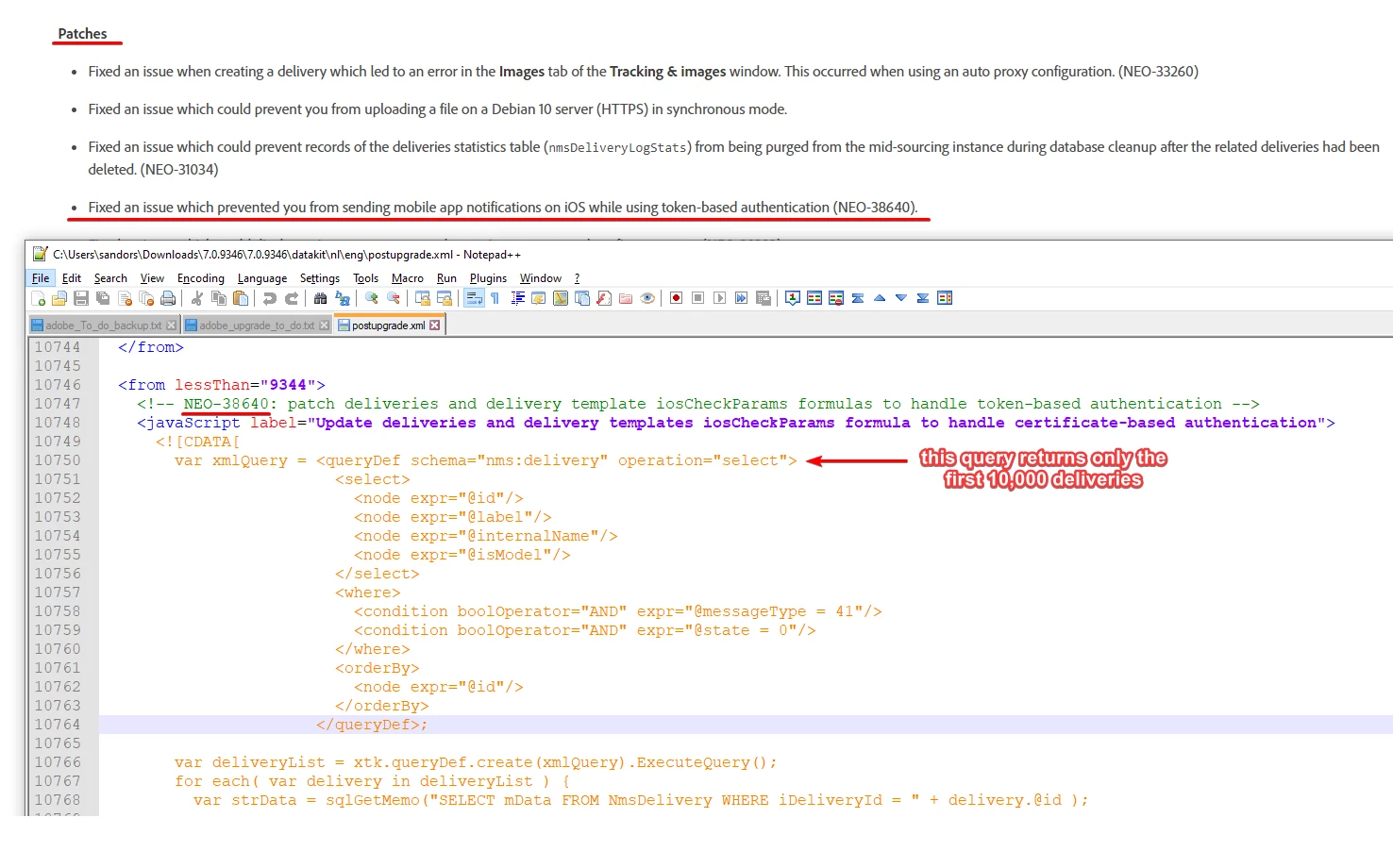Close the adobe_To_do_backup.txt tab

click(x=171, y=325)
